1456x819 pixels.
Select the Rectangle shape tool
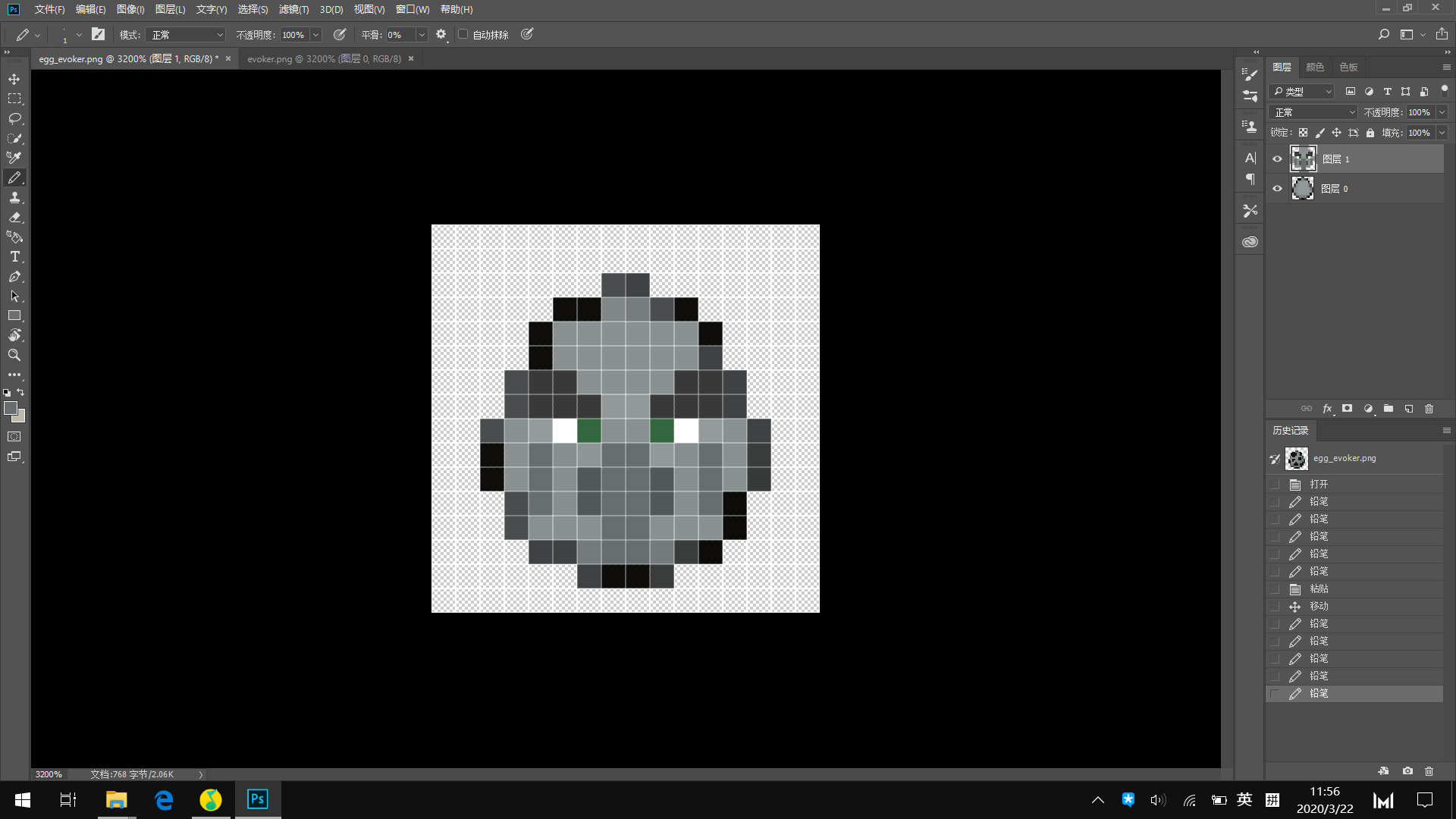[14, 315]
